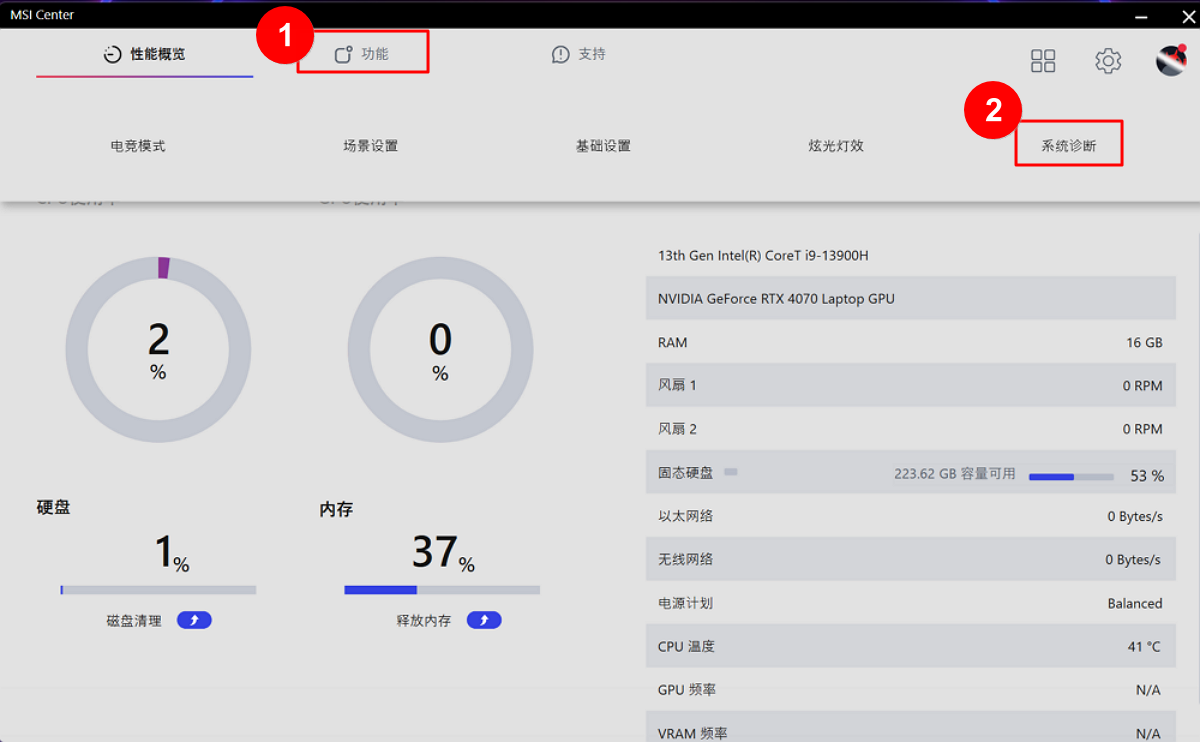Open 系统诊断 system diagnosis
Viewport: 1200px width, 742px height.
click(x=1068, y=146)
